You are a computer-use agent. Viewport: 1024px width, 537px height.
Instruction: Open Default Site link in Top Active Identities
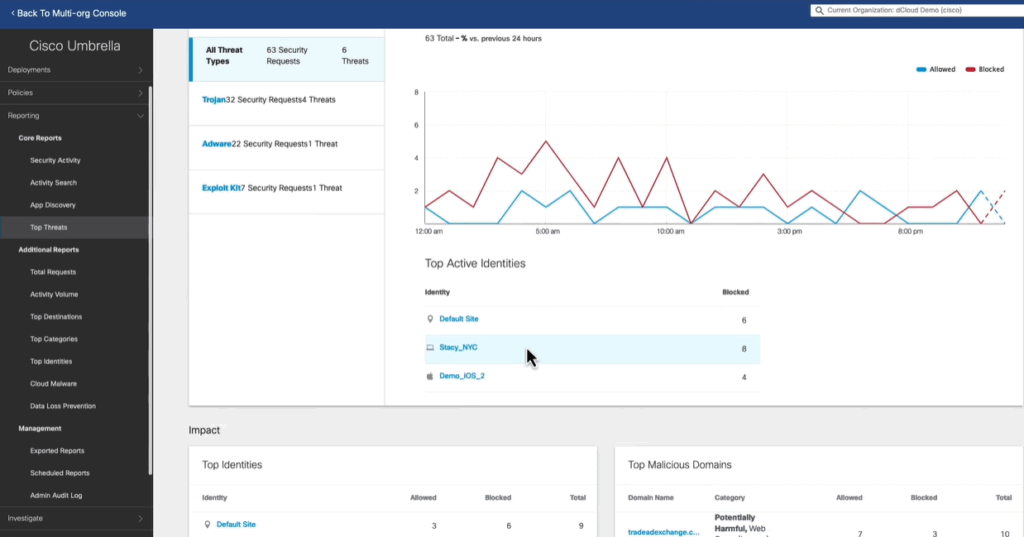click(x=458, y=319)
